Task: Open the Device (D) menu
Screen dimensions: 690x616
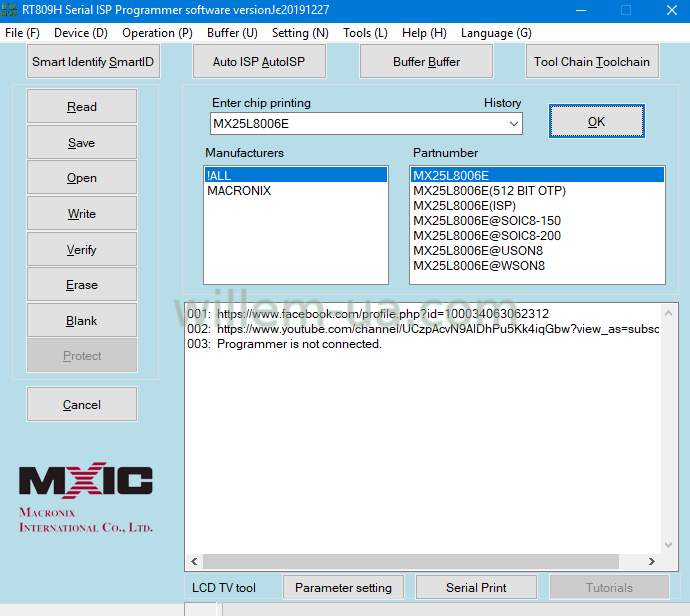Action: tap(81, 33)
